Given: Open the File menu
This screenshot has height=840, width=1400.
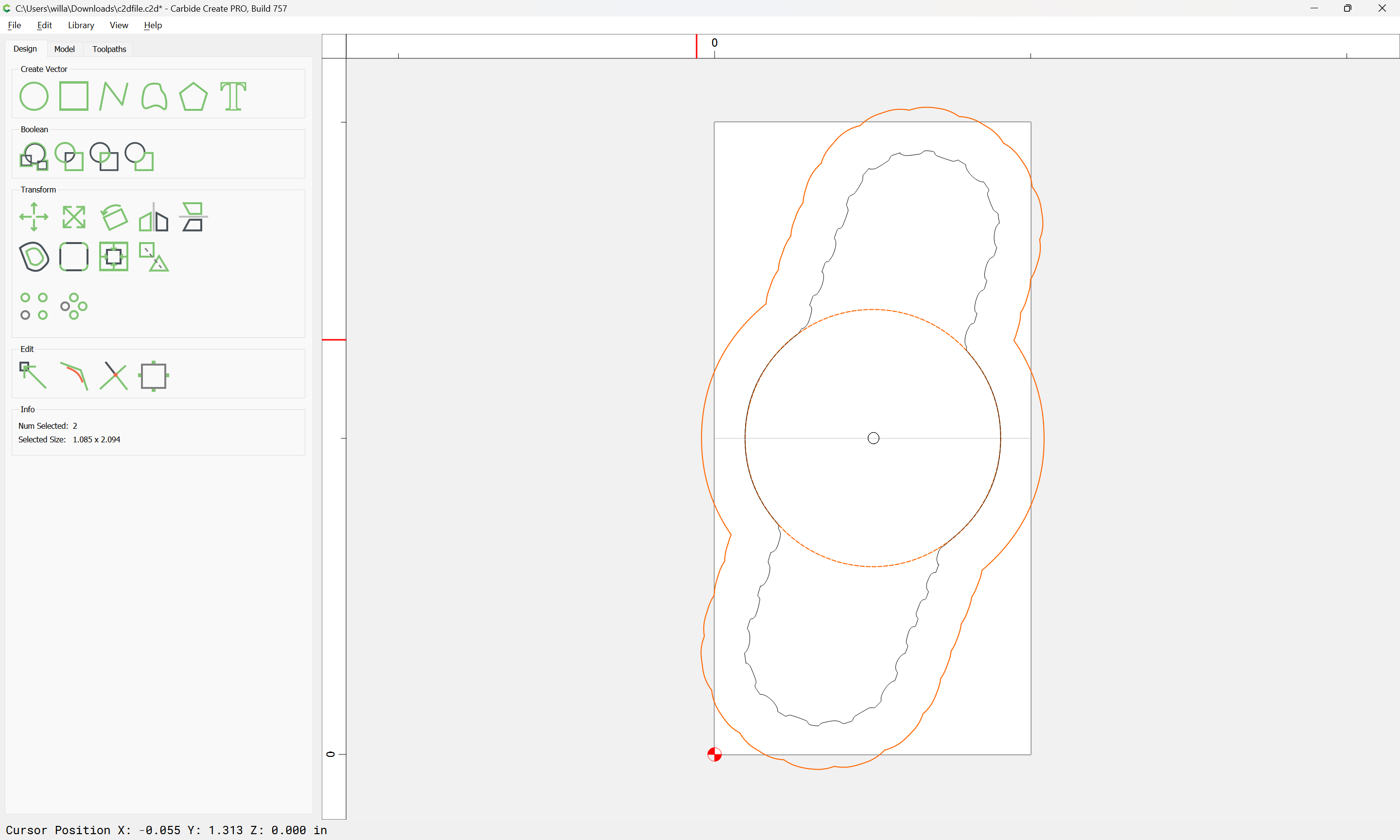Looking at the screenshot, I should click(x=15, y=25).
